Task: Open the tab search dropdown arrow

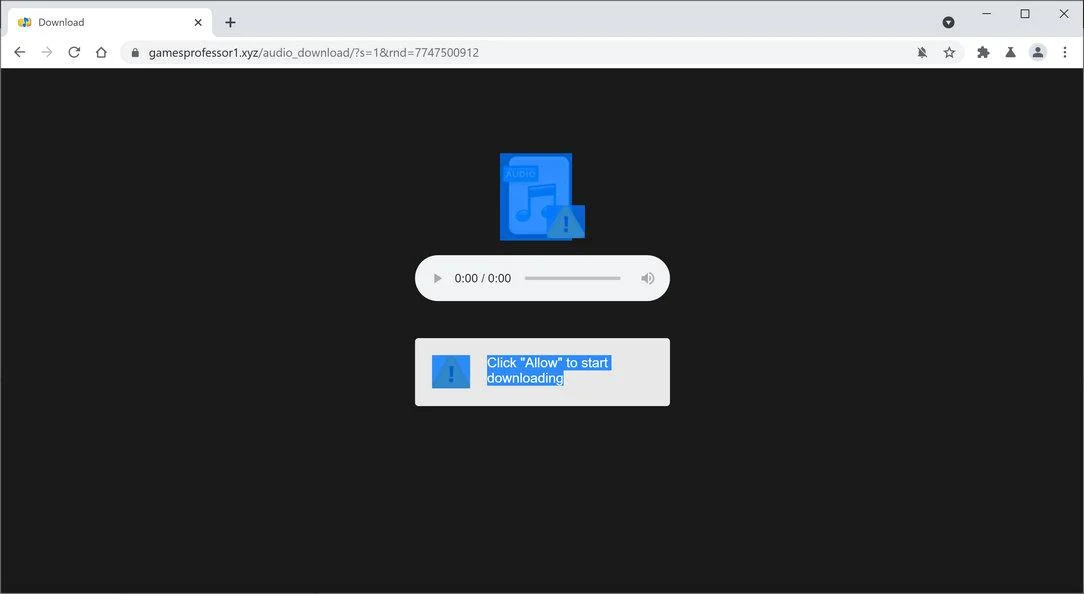Action: [948, 23]
